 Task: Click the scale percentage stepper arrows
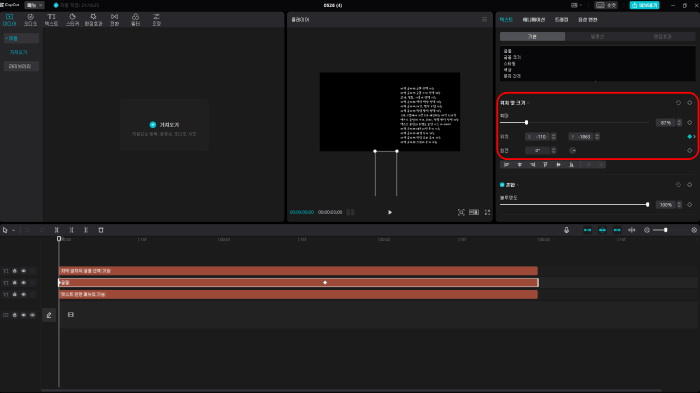coord(679,123)
